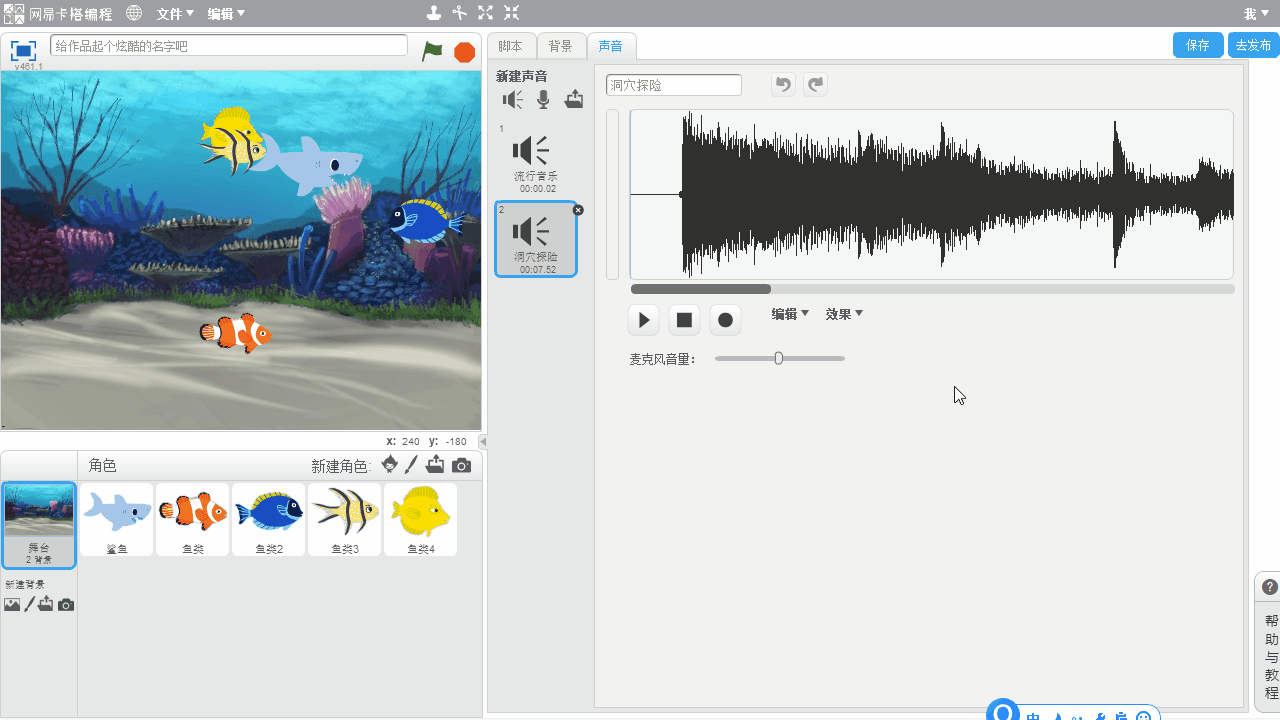
Task: Start recording with the round record button
Action: click(x=726, y=320)
